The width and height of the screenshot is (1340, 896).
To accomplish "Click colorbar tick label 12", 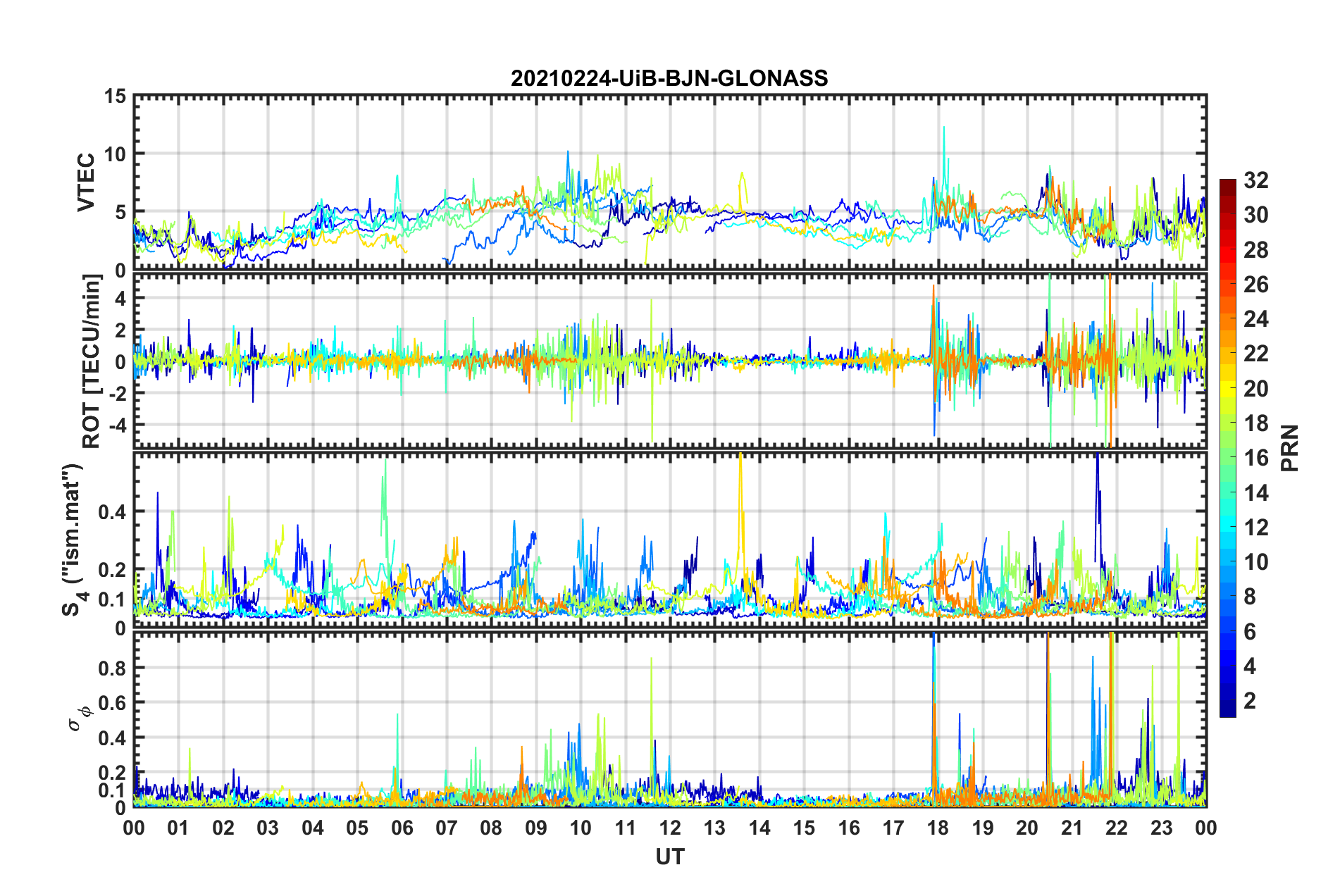I will (x=1256, y=528).
